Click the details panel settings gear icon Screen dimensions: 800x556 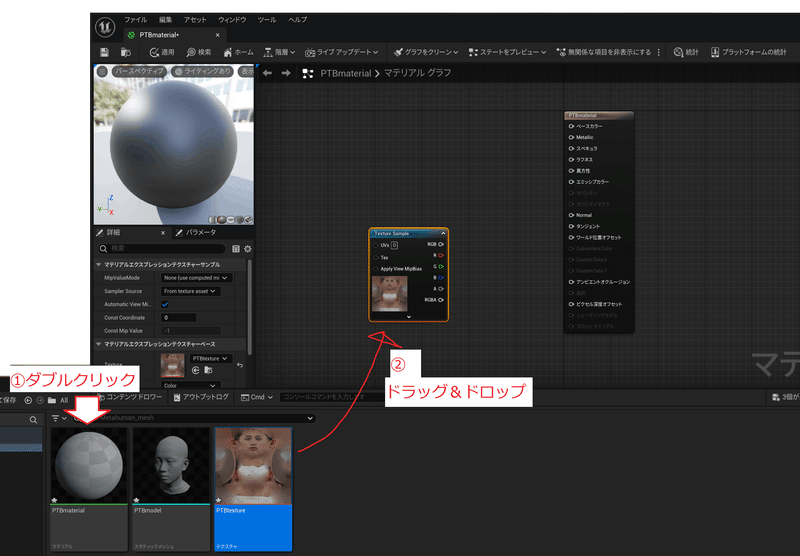point(247,248)
